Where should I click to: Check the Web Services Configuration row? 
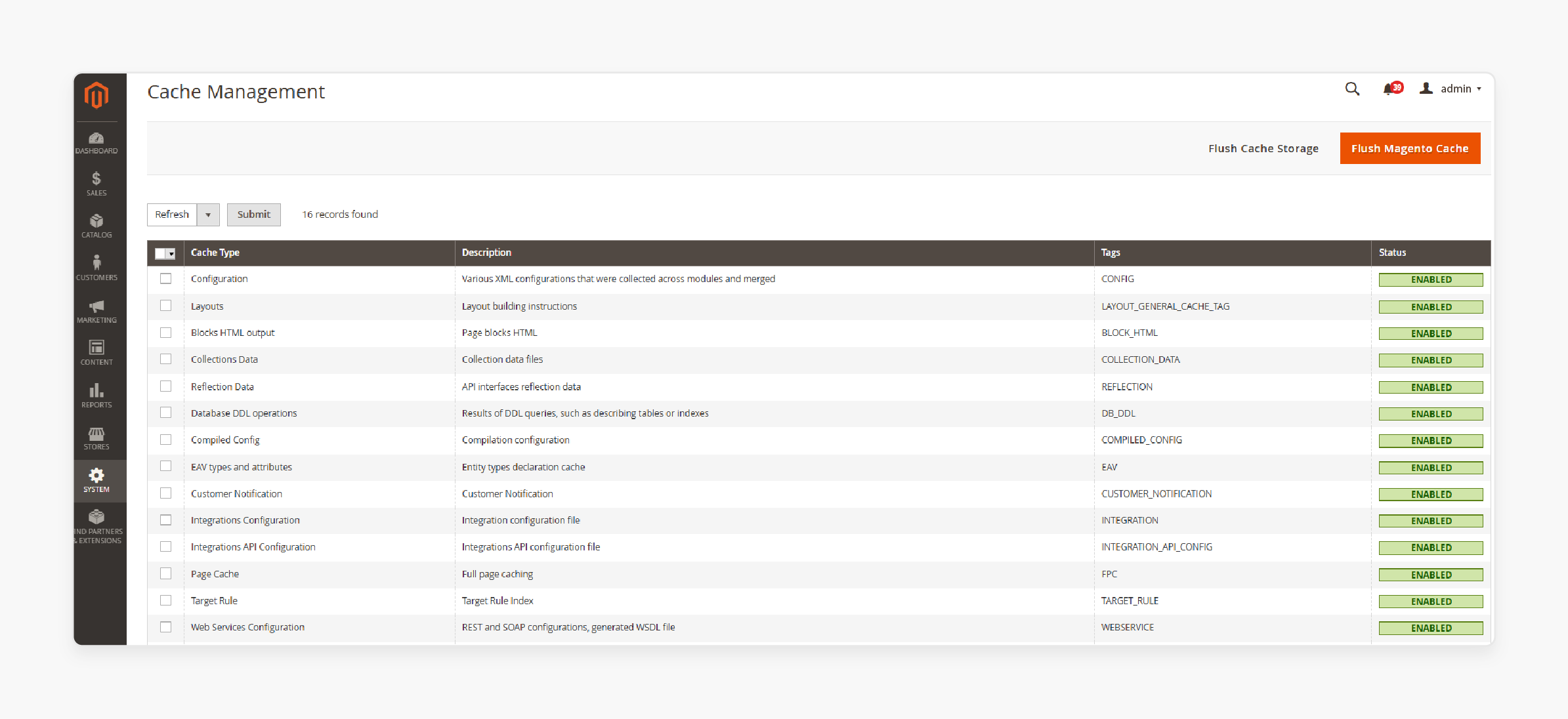[x=166, y=627]
